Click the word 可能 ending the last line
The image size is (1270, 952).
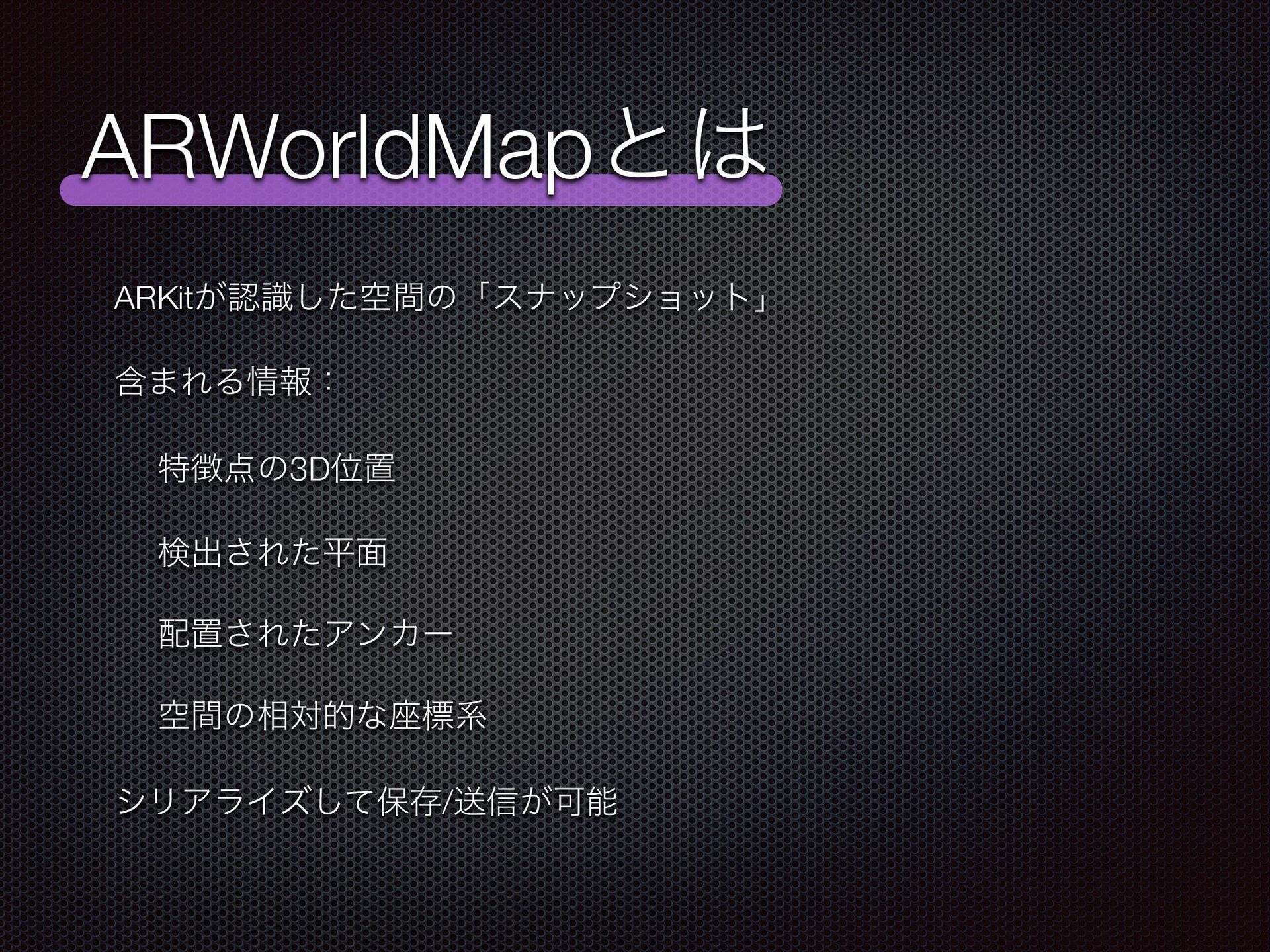coord(586,802)
